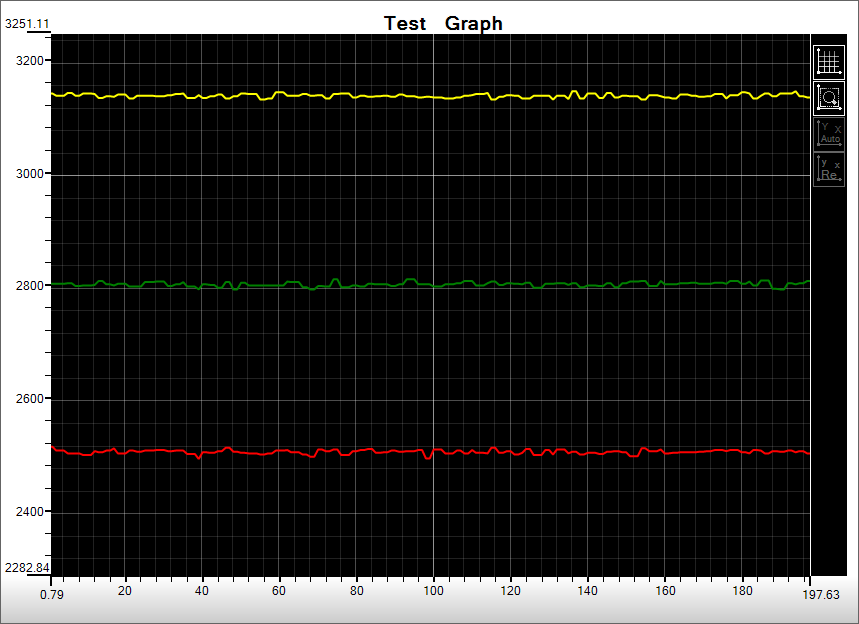Click the 100 label on X axis
The image size is (859, 624).
pos(433,591)
